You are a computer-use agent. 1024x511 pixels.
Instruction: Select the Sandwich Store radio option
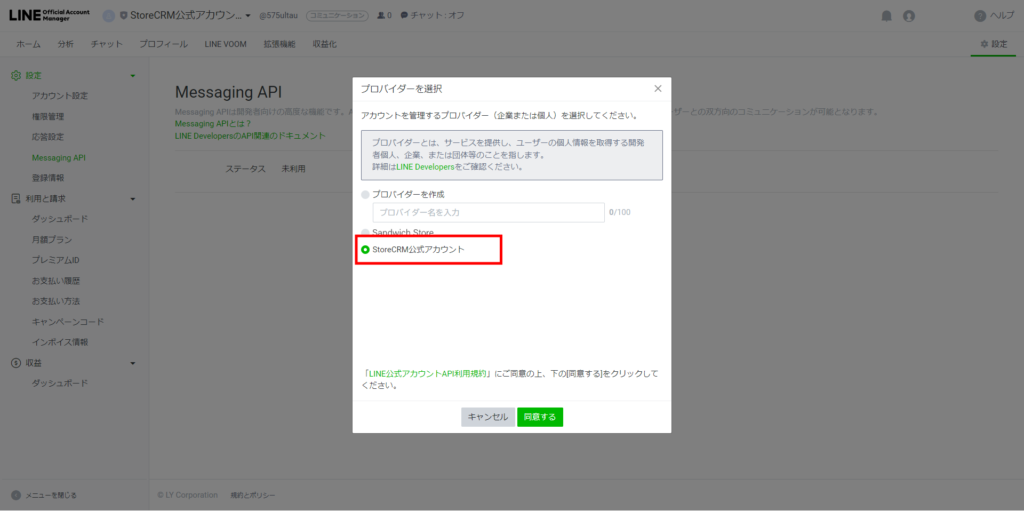[365, 233]
